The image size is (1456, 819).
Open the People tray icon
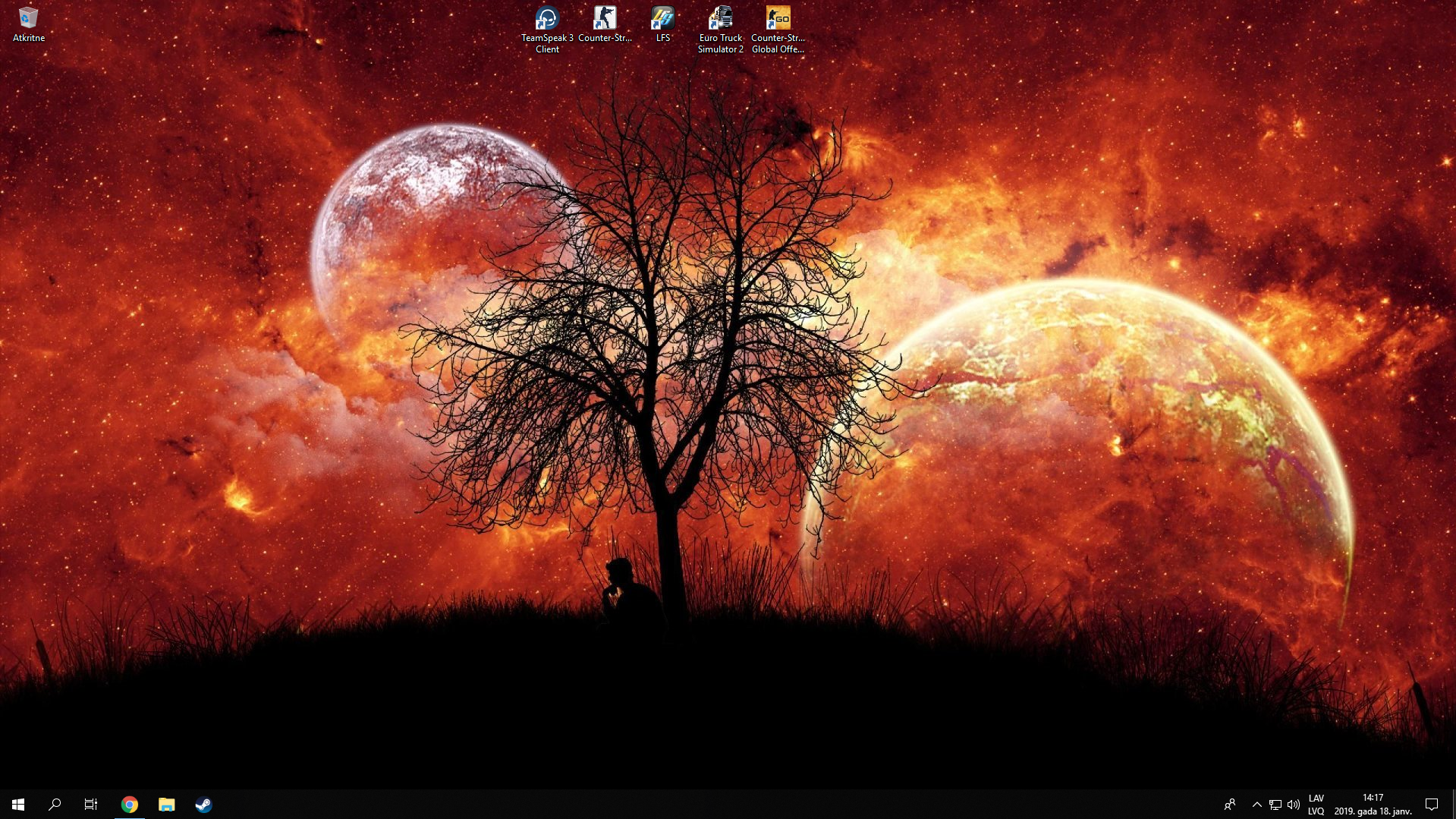[1230, 805]
